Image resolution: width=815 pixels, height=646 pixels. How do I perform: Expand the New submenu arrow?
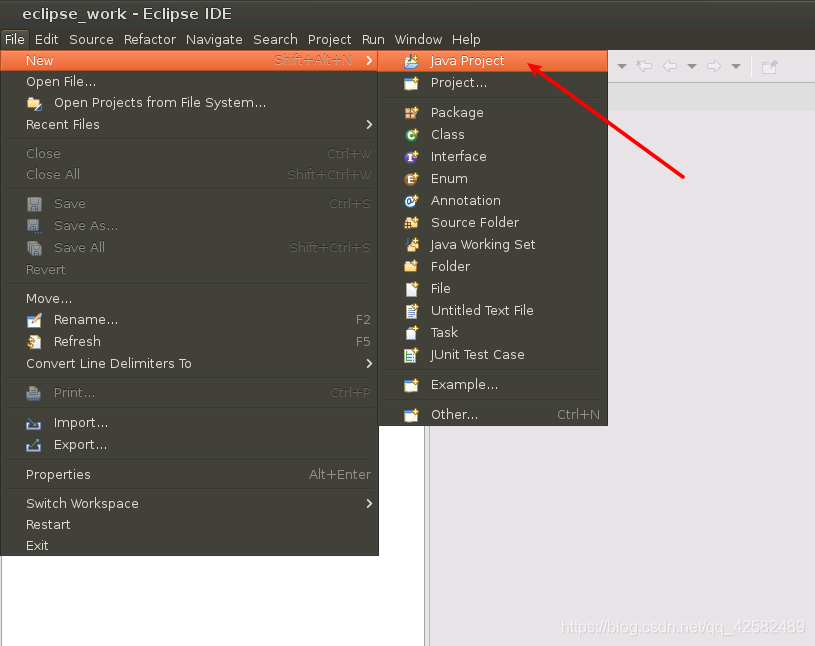tap(369, 60)
